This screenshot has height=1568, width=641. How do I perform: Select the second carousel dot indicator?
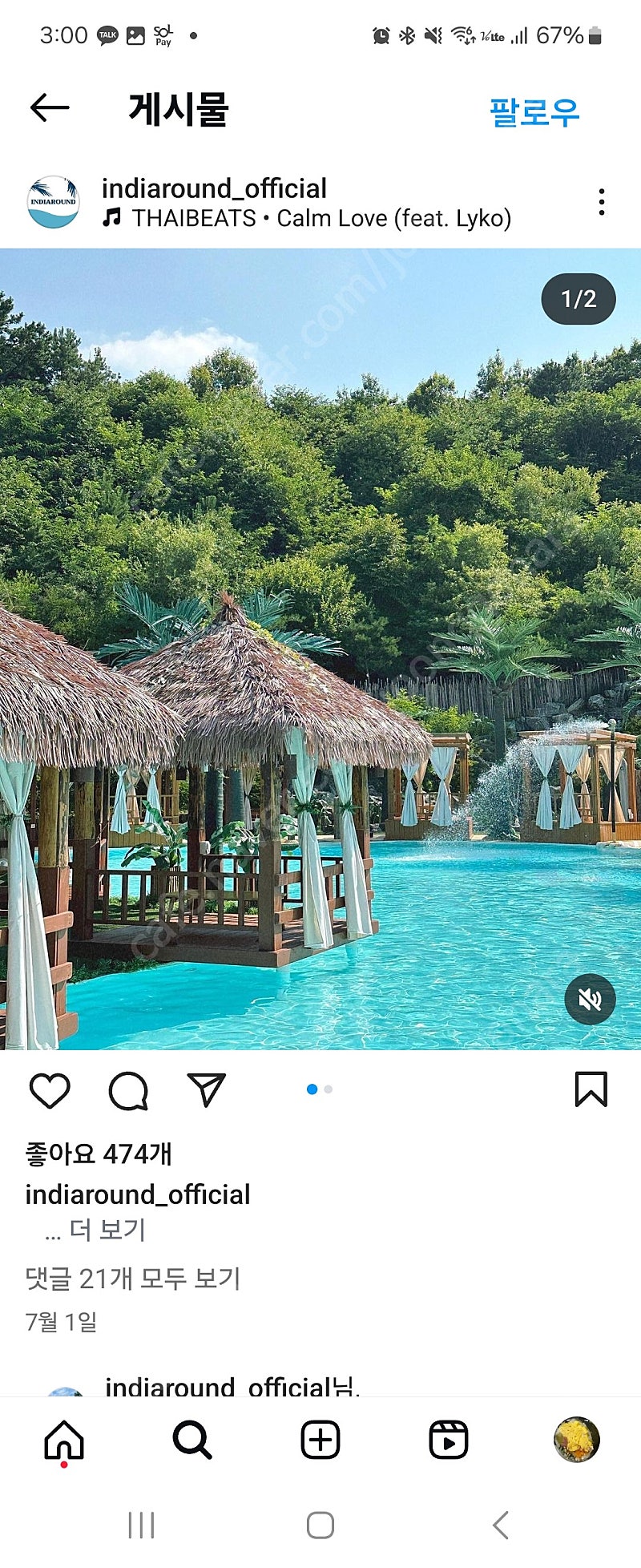[329, 1089]
